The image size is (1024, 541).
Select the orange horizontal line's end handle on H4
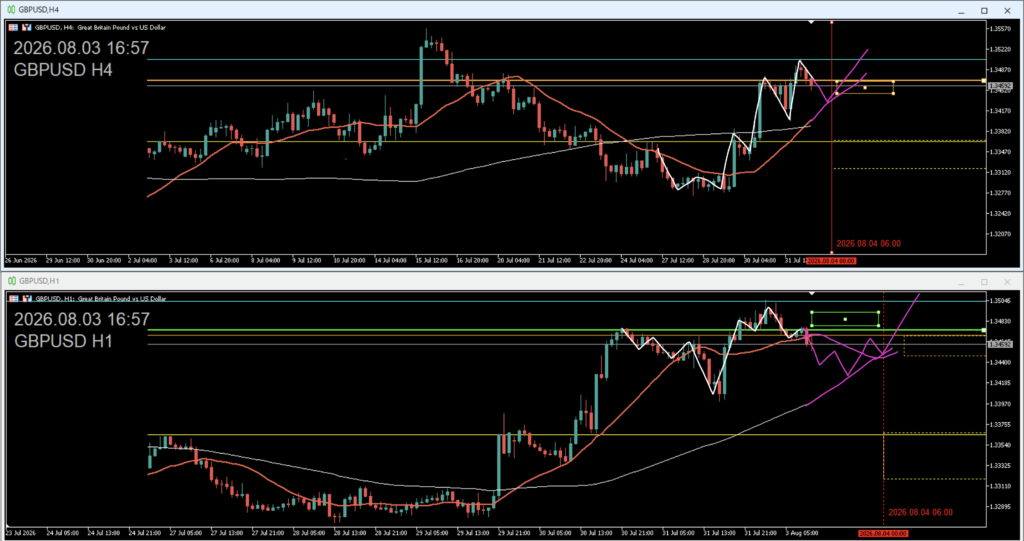[984, 81]
